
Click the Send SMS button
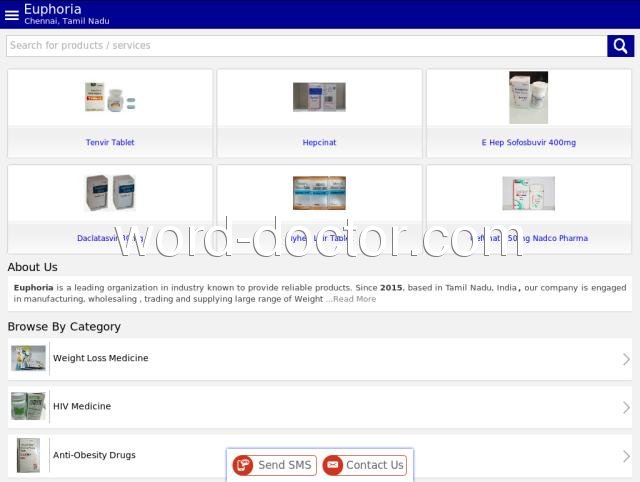pos(274,465)
